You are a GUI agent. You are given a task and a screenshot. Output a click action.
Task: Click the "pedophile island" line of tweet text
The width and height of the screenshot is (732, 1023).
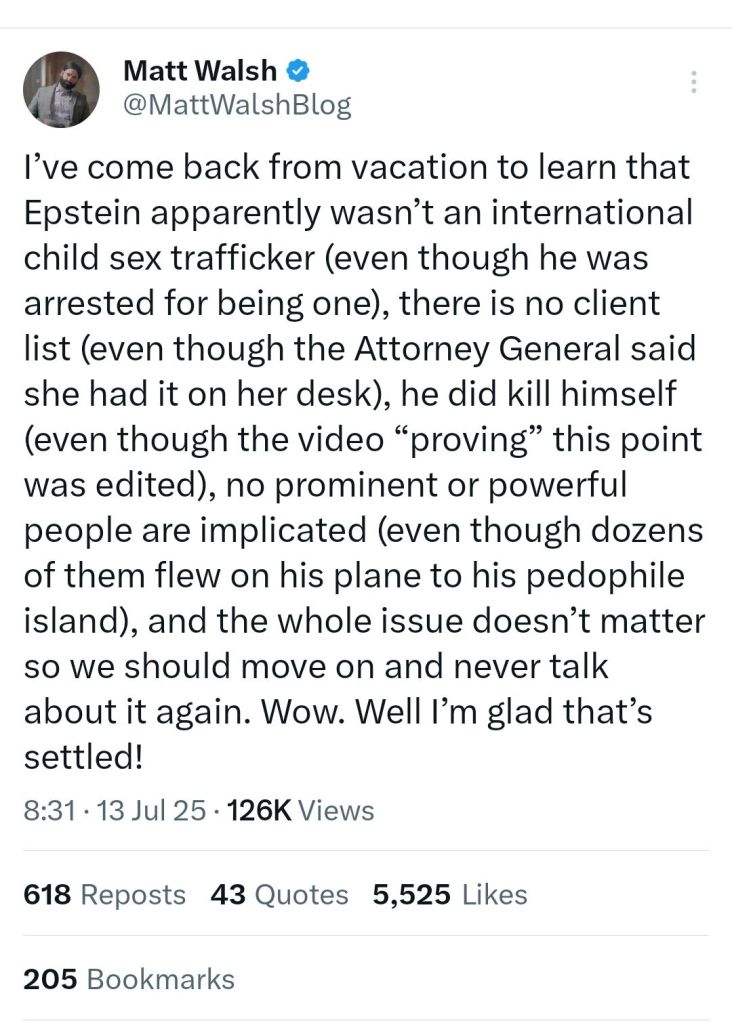coord(356,578)
